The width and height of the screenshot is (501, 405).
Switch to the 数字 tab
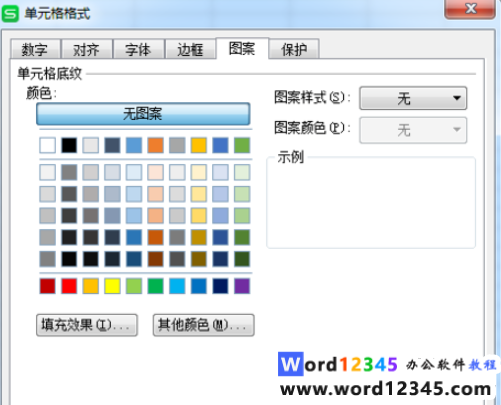coord(35,49)
